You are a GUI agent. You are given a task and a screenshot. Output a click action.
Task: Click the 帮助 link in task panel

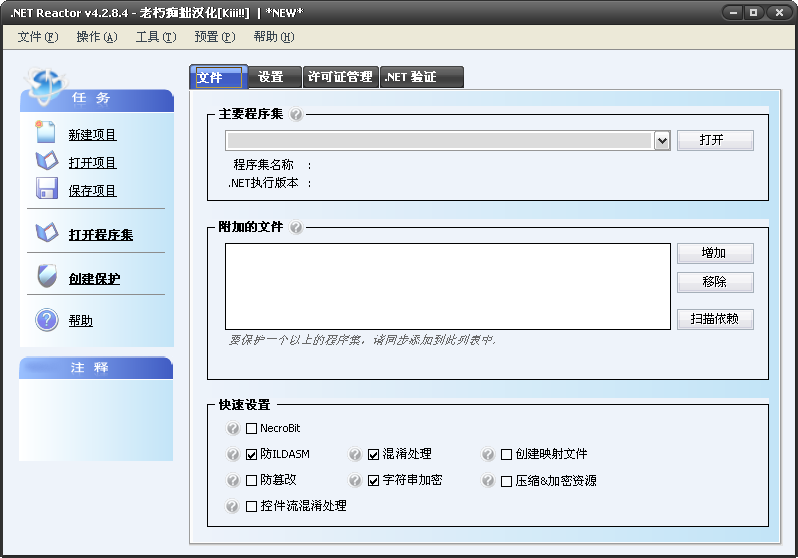(x=81, y=321)
